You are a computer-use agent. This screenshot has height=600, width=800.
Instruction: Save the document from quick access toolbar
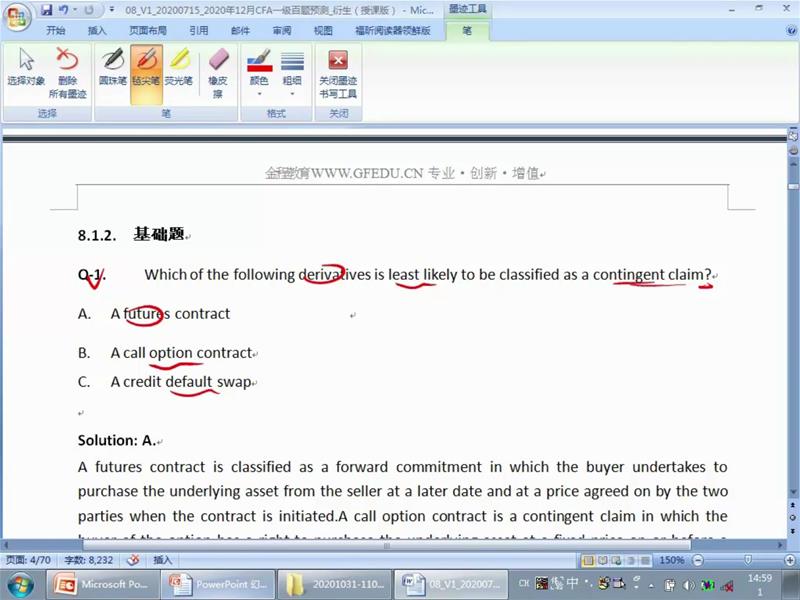46,9
